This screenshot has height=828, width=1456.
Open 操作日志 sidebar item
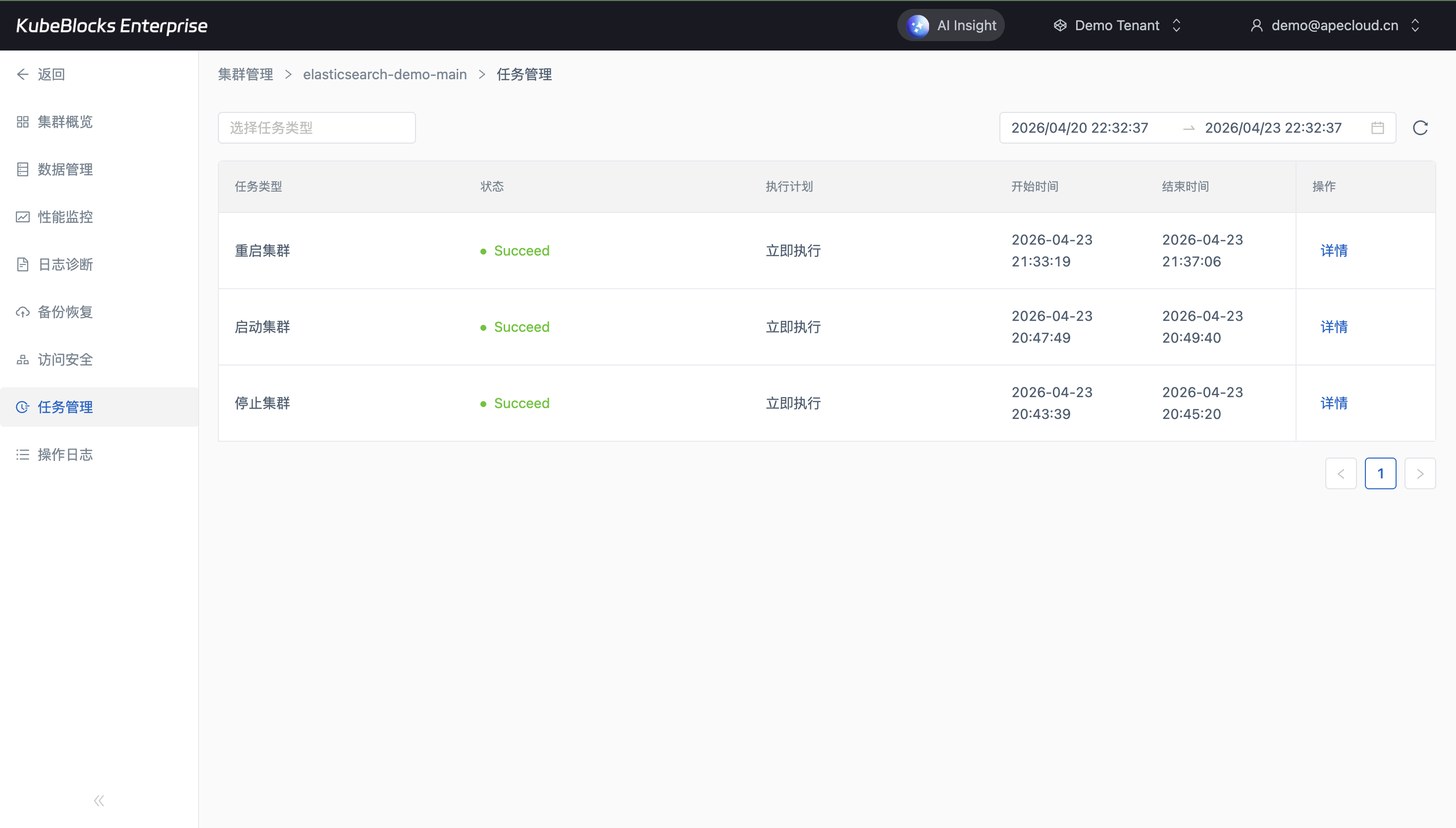65,455
